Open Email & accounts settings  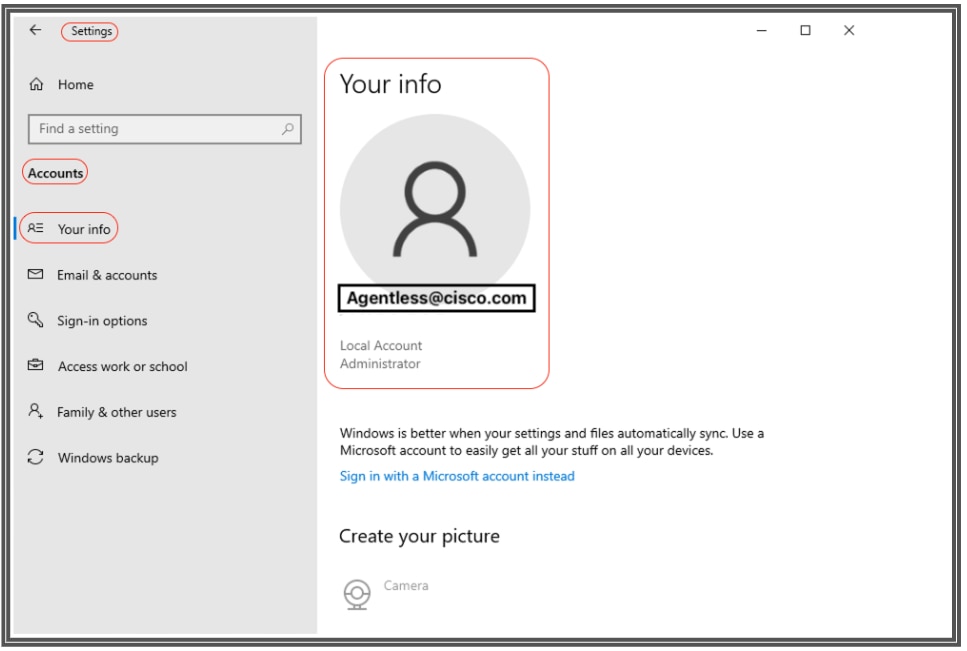coord(107,275)
